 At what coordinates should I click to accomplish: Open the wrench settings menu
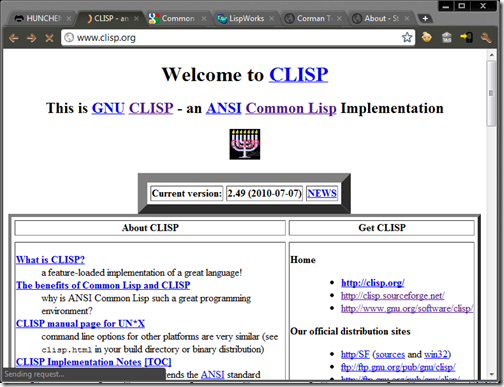click(x=486, y=38)
